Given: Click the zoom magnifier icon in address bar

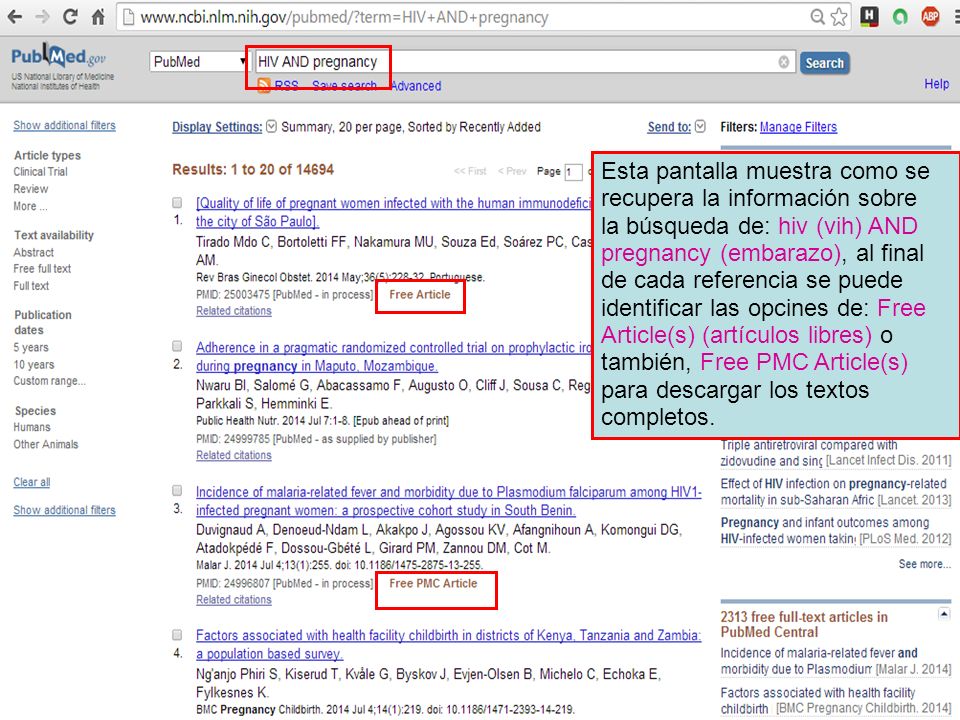Looking at the screenshot, I should [817, 17].
